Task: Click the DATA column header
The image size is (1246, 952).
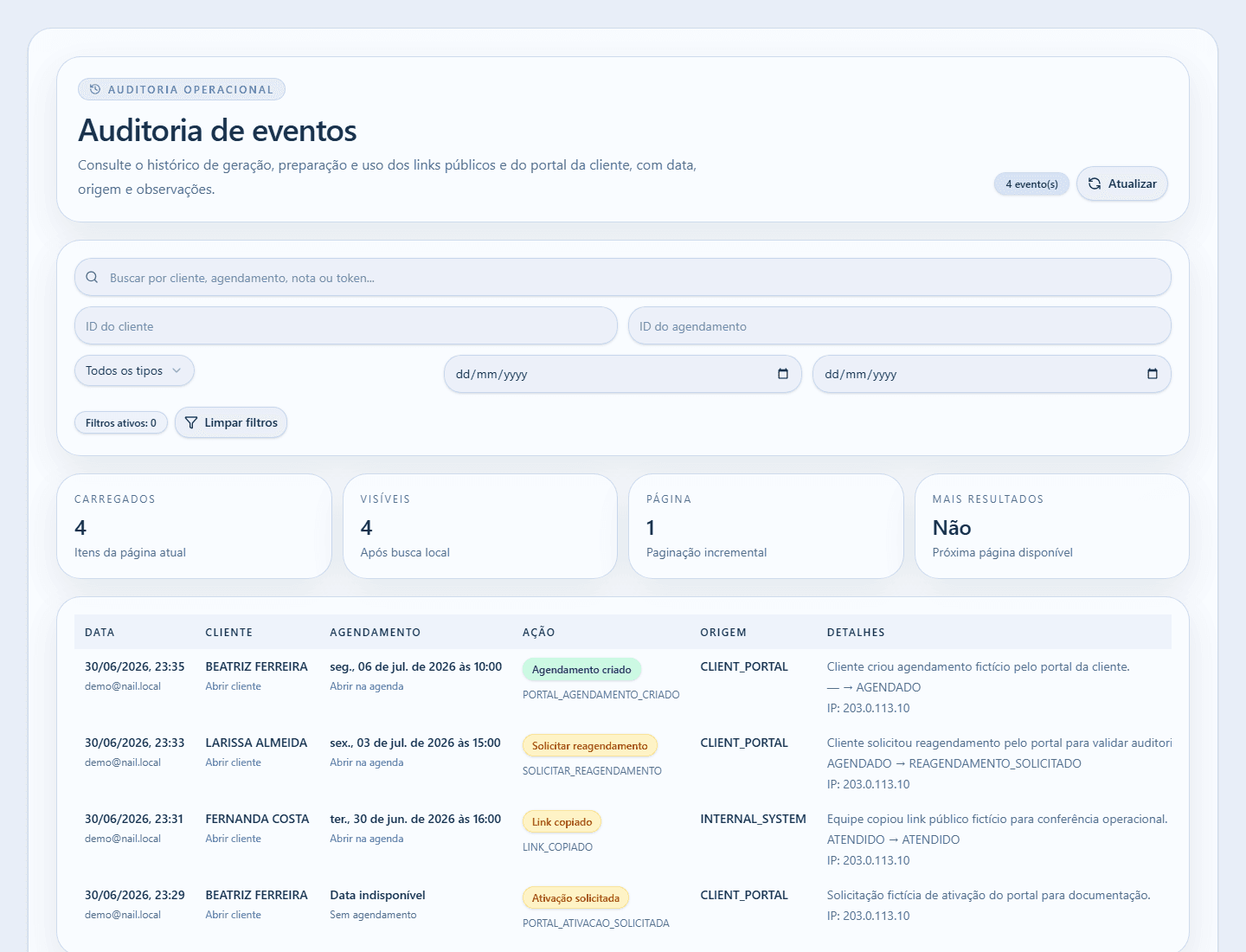Action: point(100,633)
